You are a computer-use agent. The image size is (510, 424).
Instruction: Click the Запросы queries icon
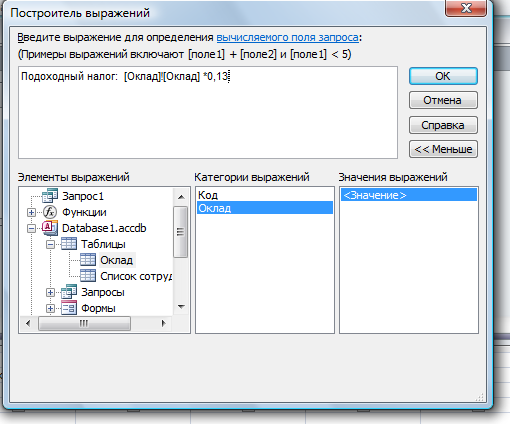coord(69,292)
